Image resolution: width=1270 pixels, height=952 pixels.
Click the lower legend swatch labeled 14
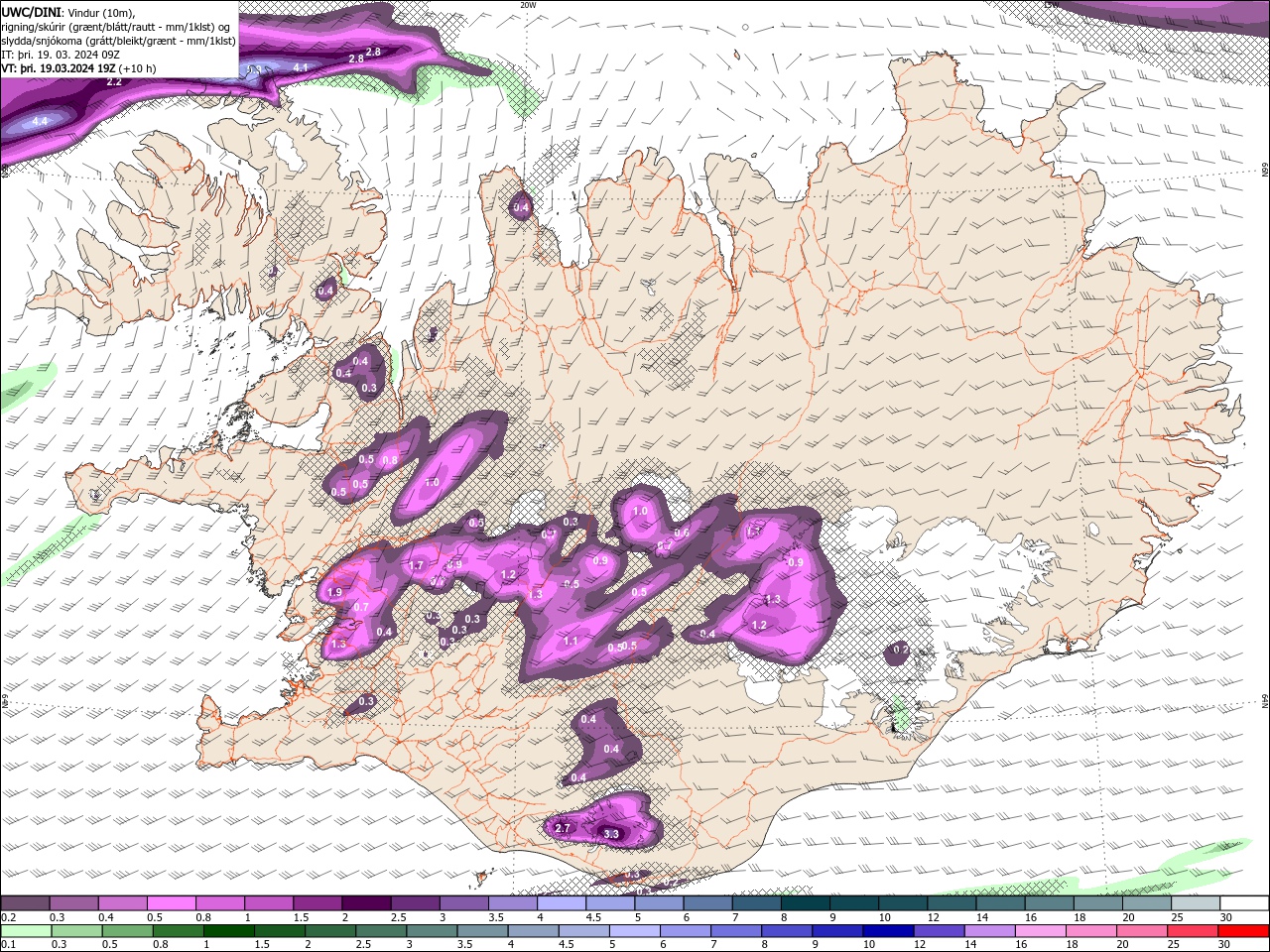988,930
